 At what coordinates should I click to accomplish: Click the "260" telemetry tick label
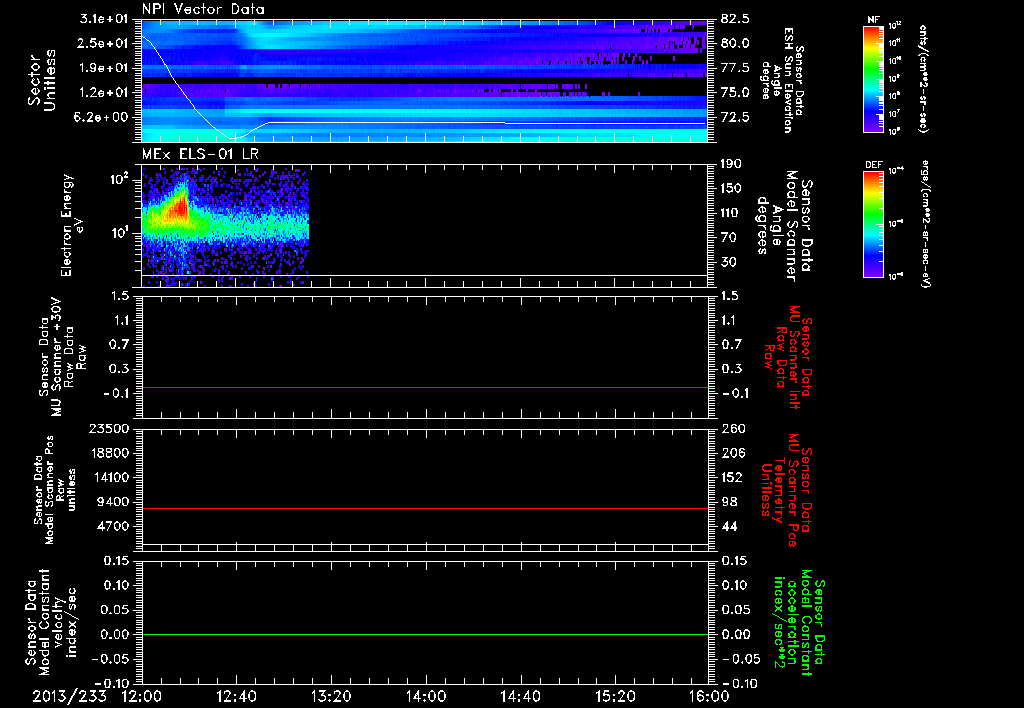[733, 428]
